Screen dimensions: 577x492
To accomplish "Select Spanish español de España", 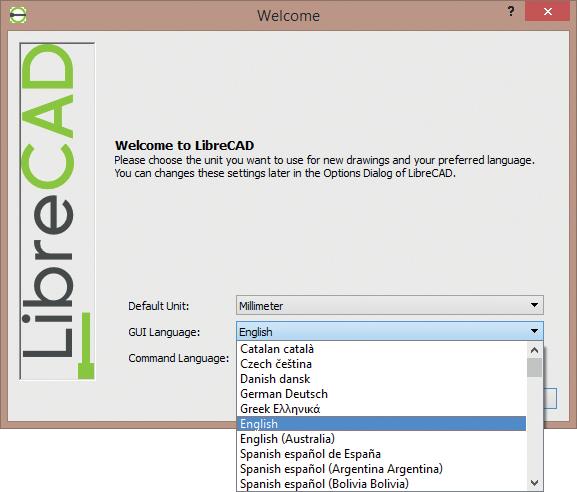I will [382, 454].
